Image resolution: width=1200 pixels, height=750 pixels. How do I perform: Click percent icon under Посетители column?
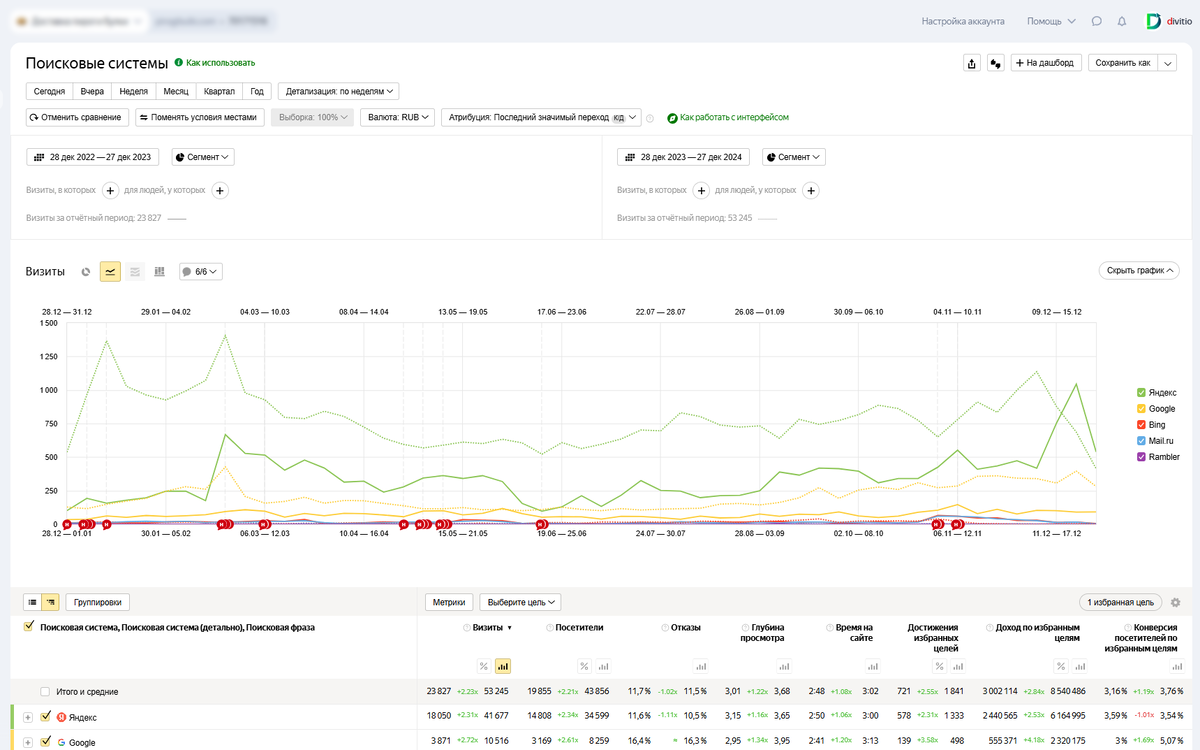pyautogui.click(x=584, y=666)
